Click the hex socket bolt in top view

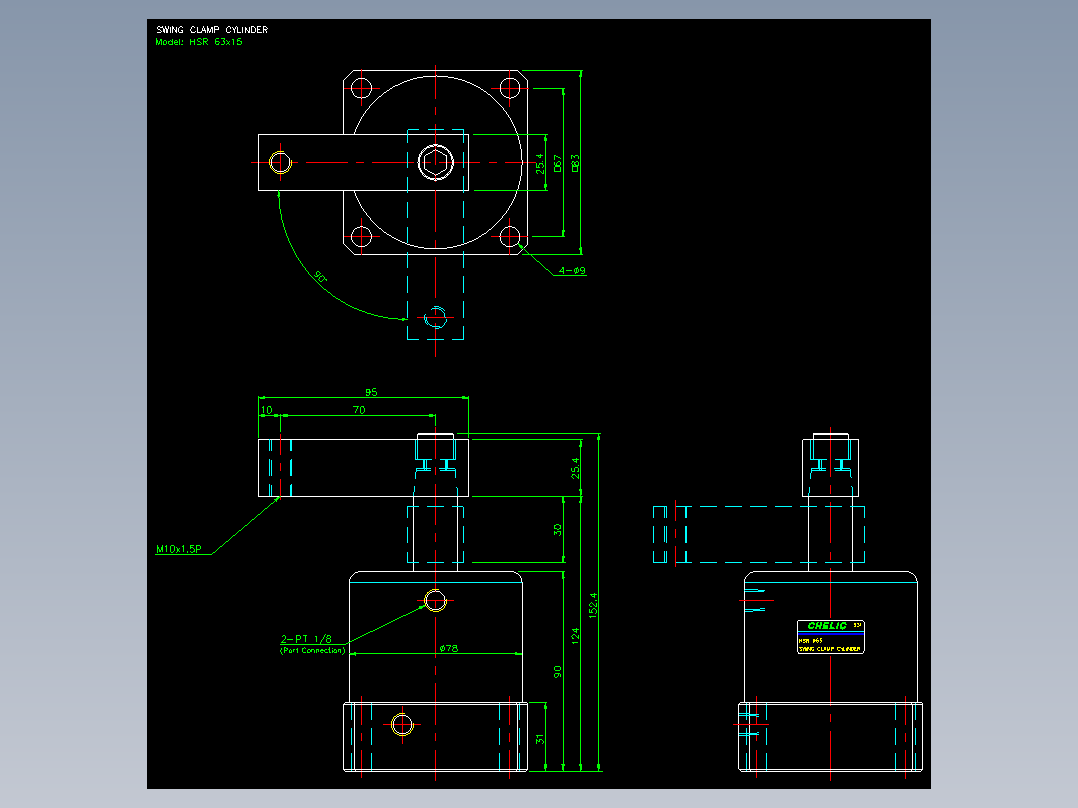(x=436, y=163)
